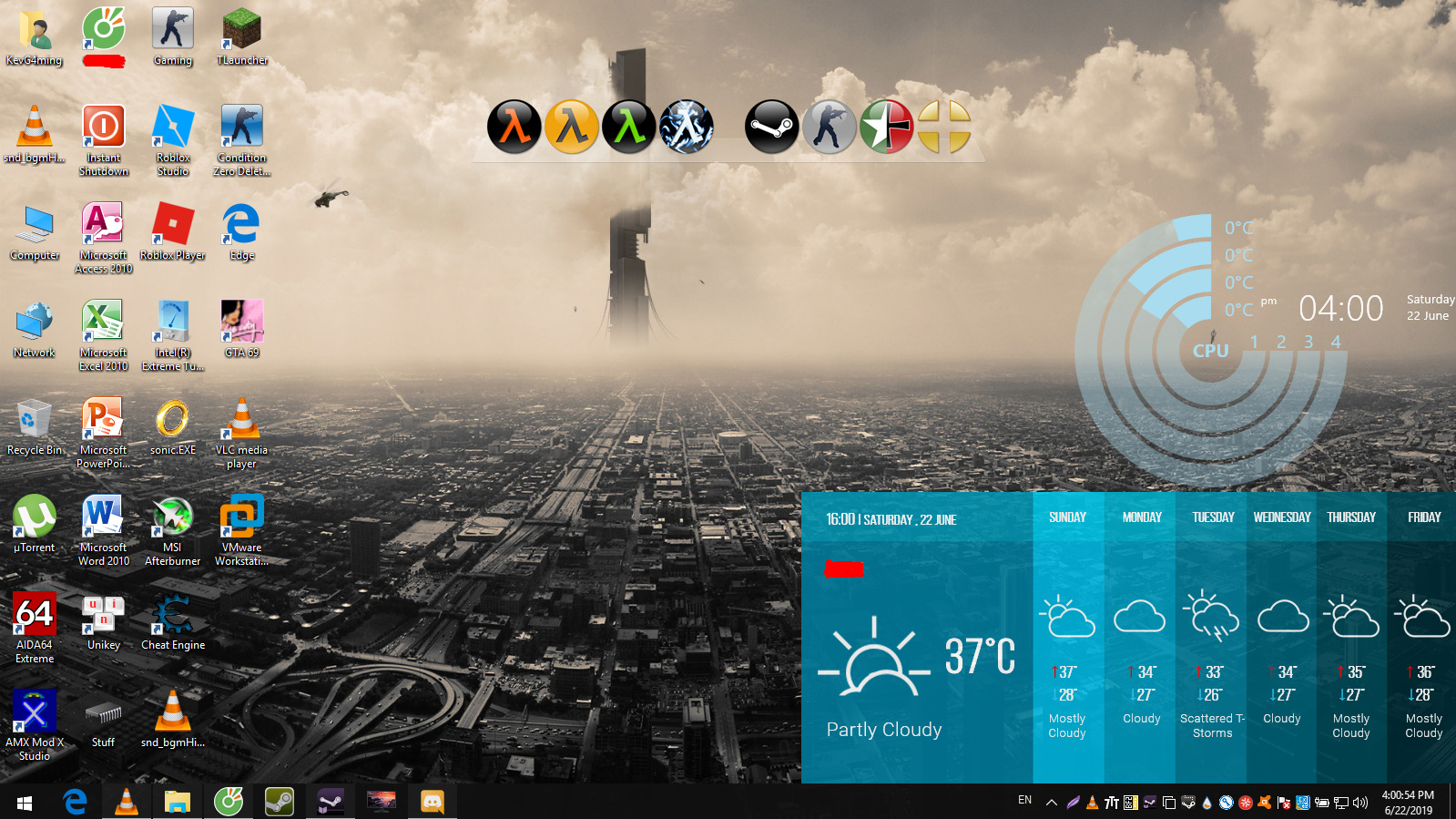Open µTorrent desktop shortcut
The width and height of the screenshot is (1456, 819).
coord(35,524)
